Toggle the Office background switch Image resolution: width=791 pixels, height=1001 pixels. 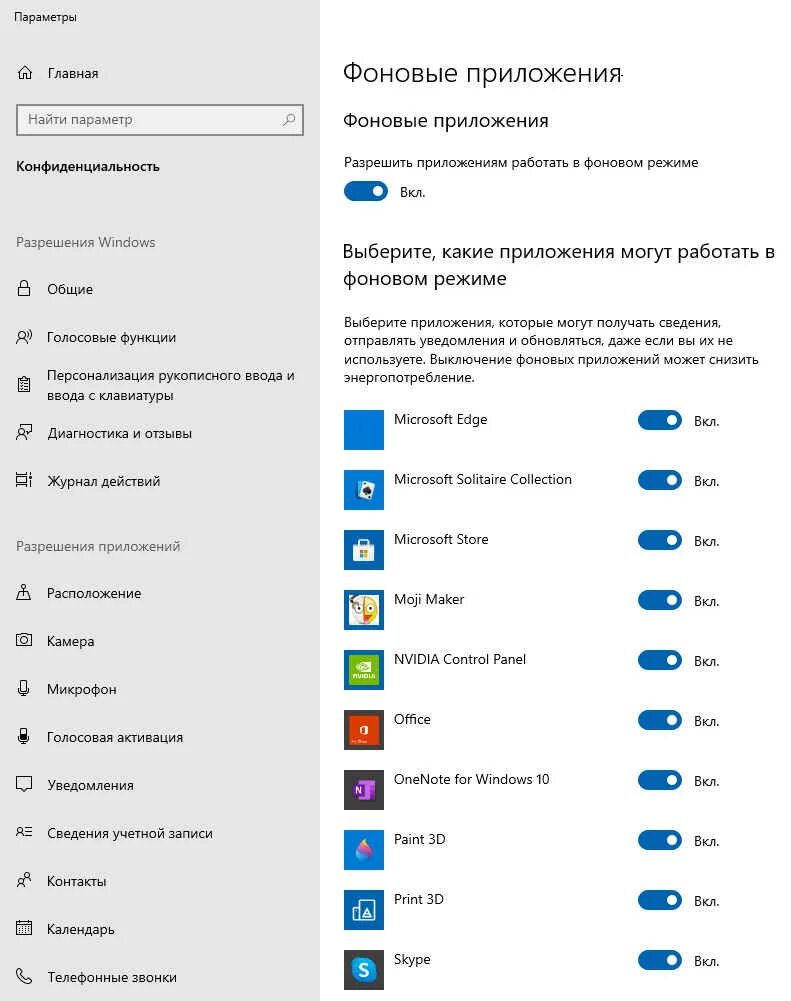pos(660,720)
